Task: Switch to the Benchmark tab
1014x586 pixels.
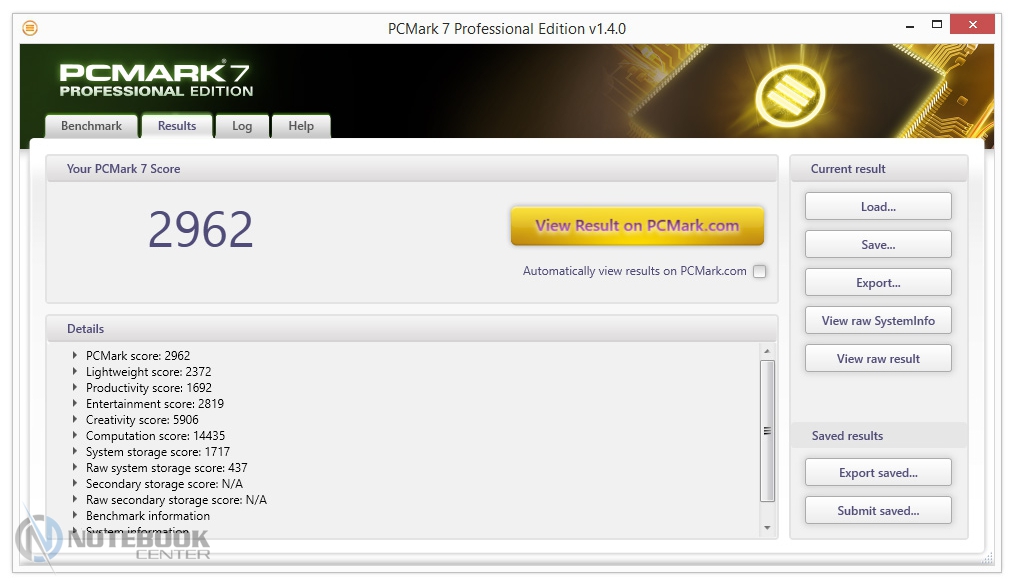Action: click(x=91, y=126)
